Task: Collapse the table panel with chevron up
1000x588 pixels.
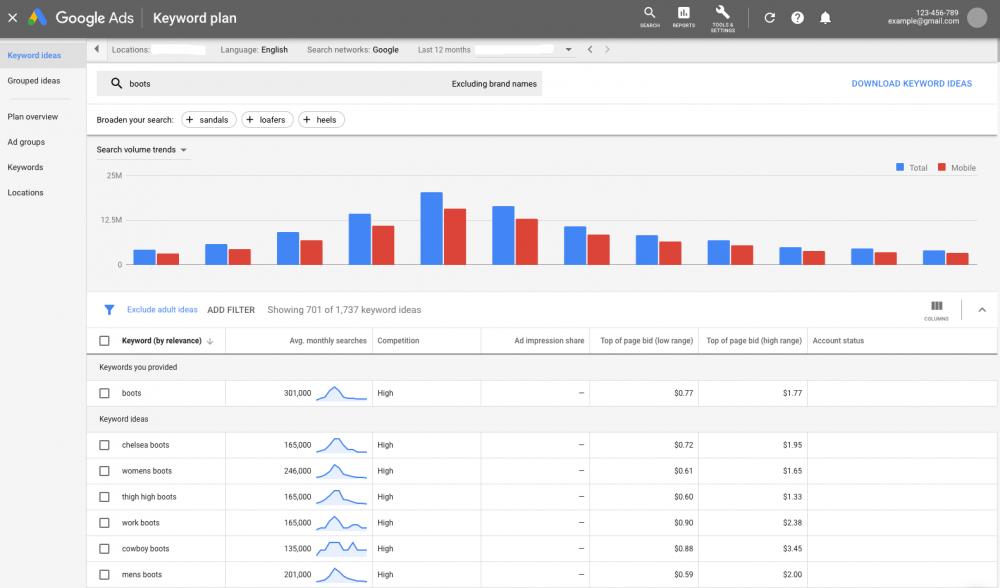Action: tap(982, 310)
